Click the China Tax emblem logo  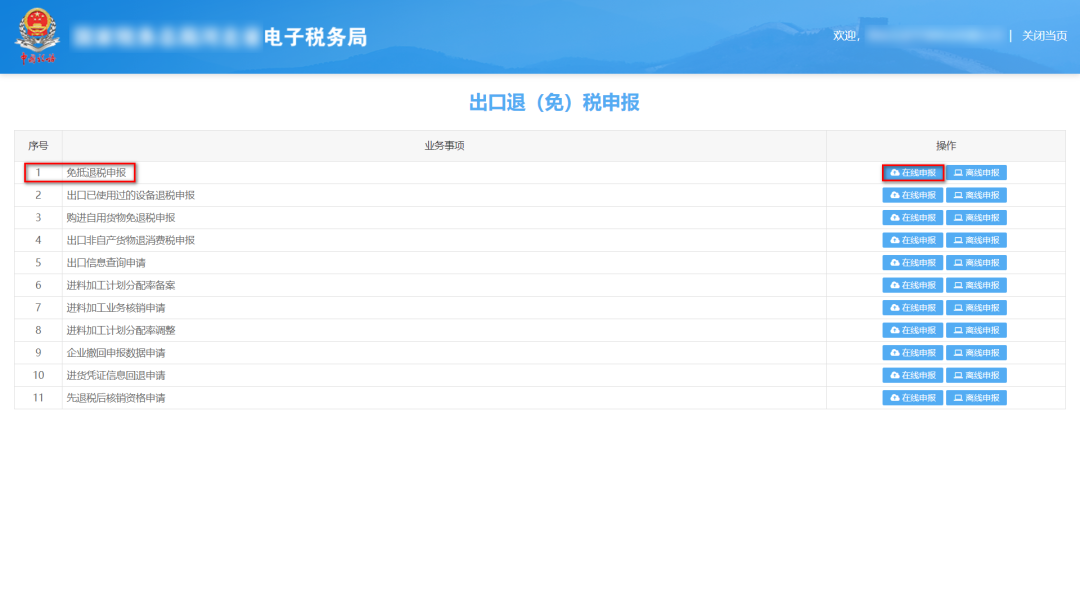[x=37, y=36]
